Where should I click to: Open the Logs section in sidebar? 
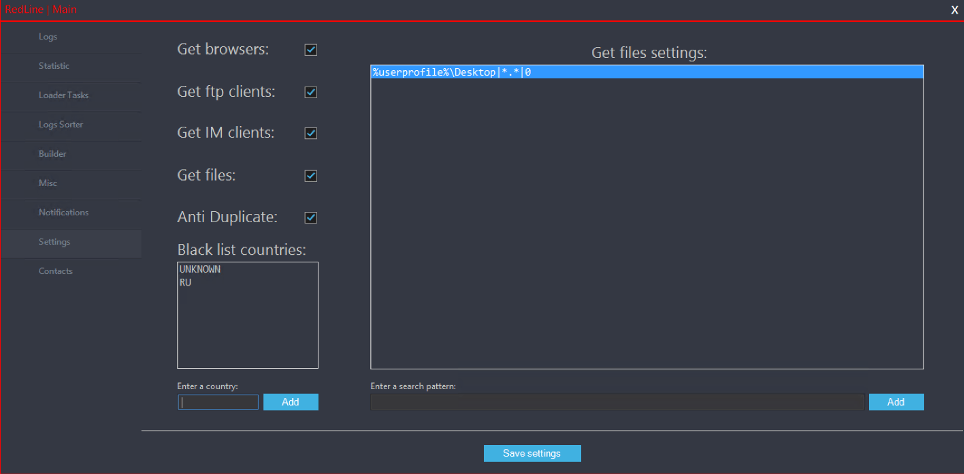coord(48,37)
